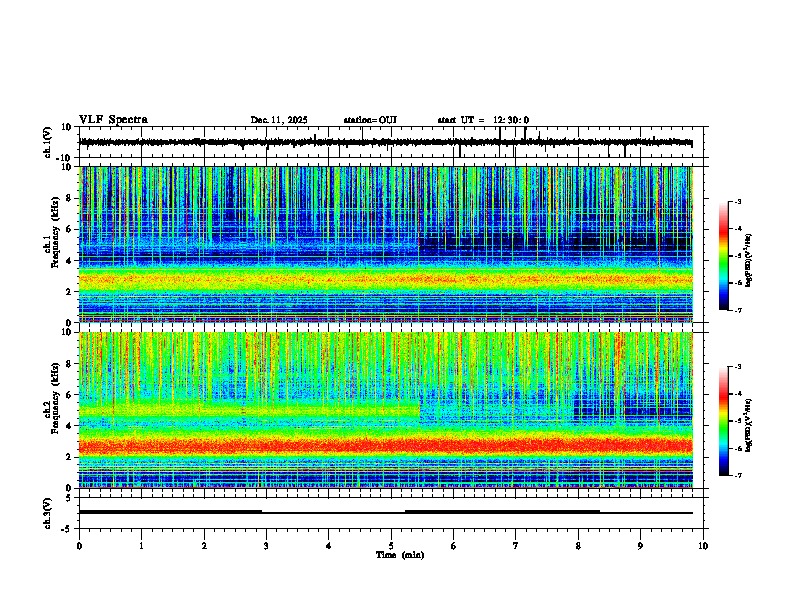This screenshot has height=612, width=792.
Task: Click the ch.3 voltage trace panel
Action: 393,513
